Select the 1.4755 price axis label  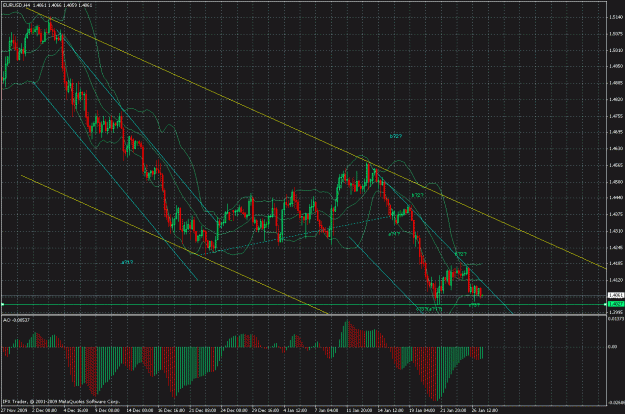(616, 116)
